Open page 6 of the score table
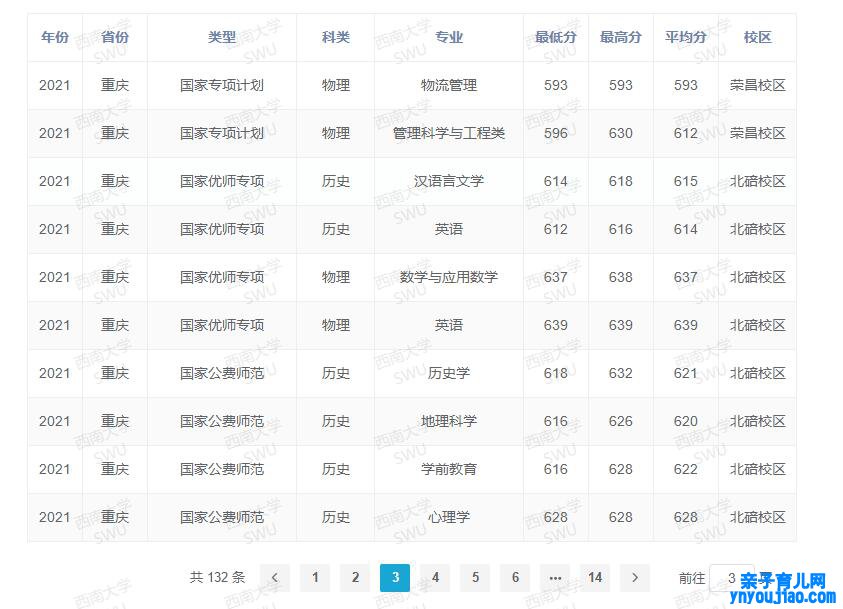Viewport: 843px width, 609px height. point(515,578)
